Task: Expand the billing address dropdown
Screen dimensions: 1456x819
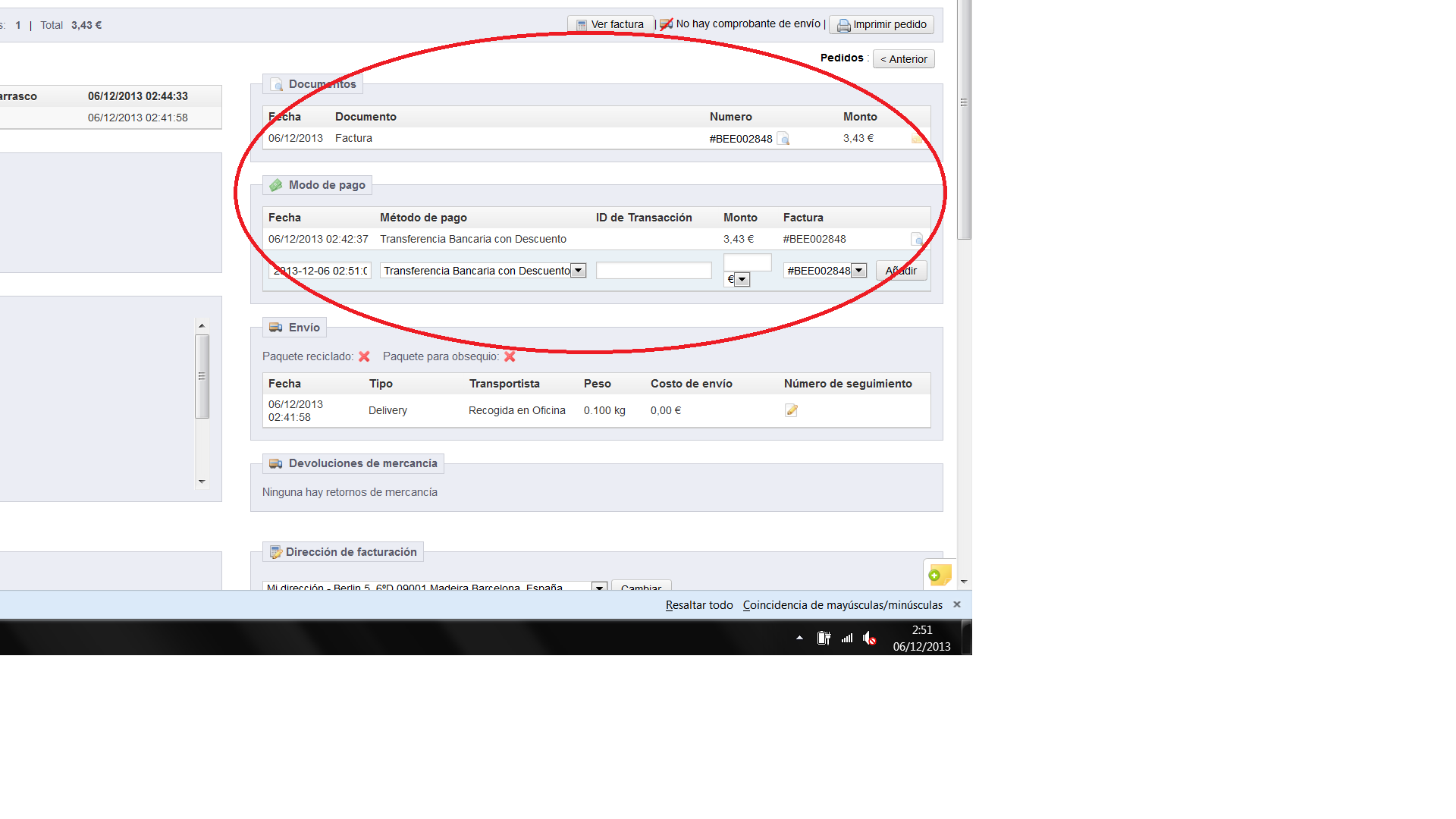Action: pyautogui.click(x=599, y=586)
